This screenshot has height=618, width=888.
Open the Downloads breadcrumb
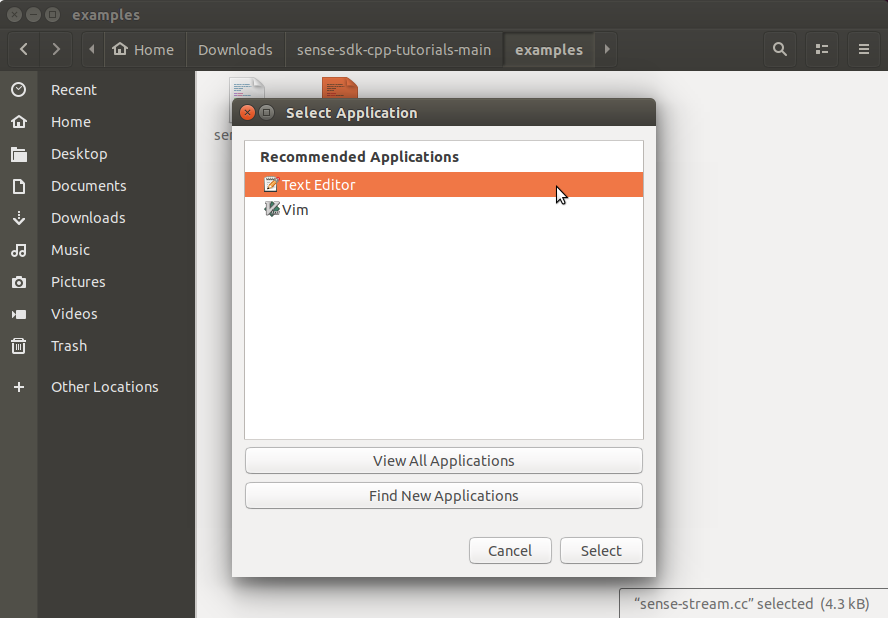click(x=235, y=49)
